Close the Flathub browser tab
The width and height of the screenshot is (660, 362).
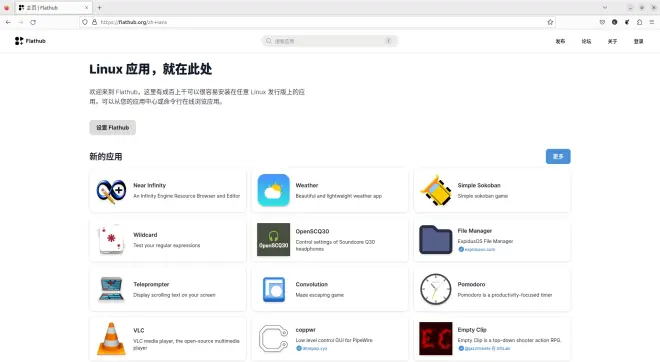[x=86, y=8]
